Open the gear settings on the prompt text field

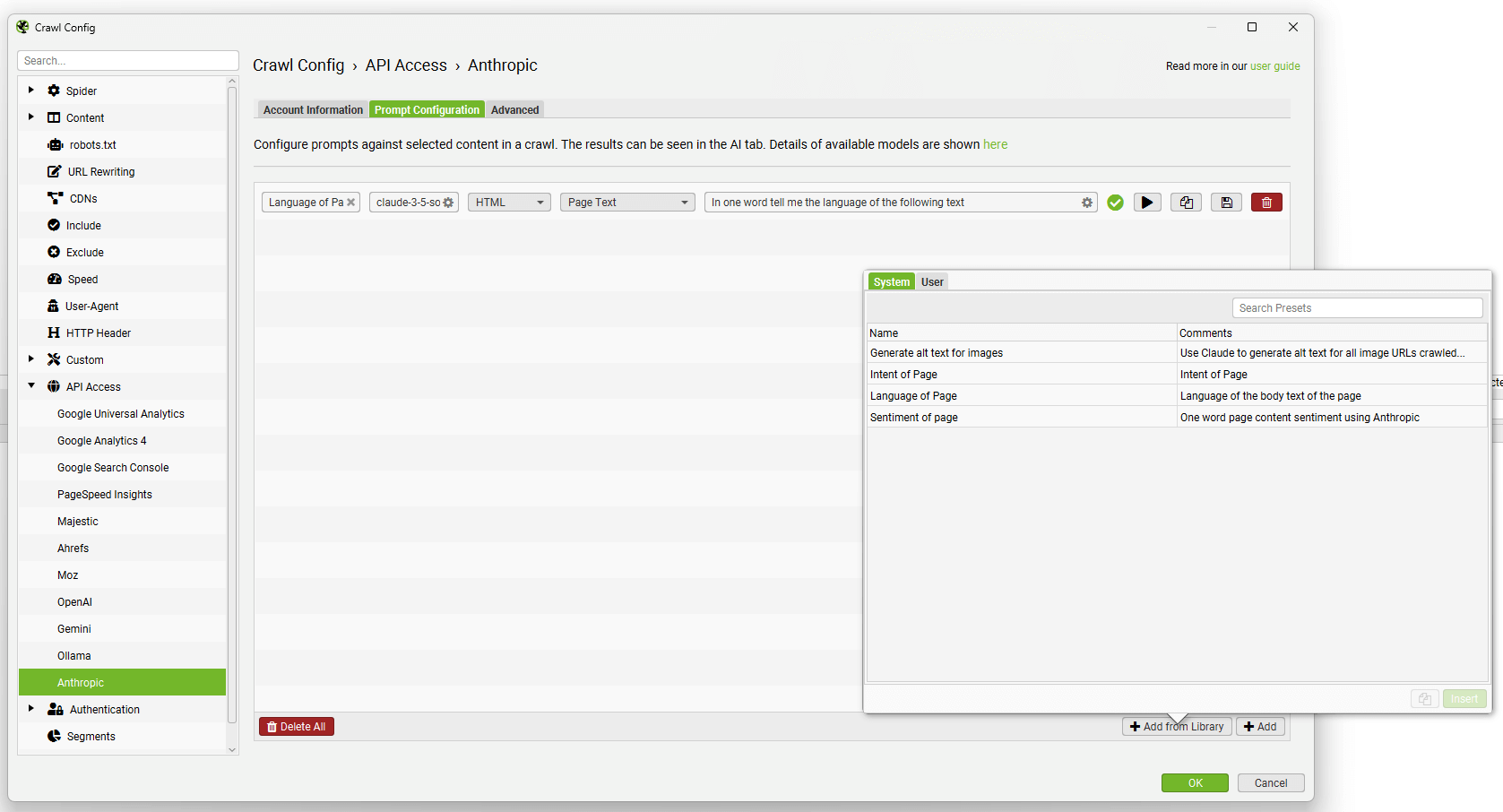(x=1086, y=202)
